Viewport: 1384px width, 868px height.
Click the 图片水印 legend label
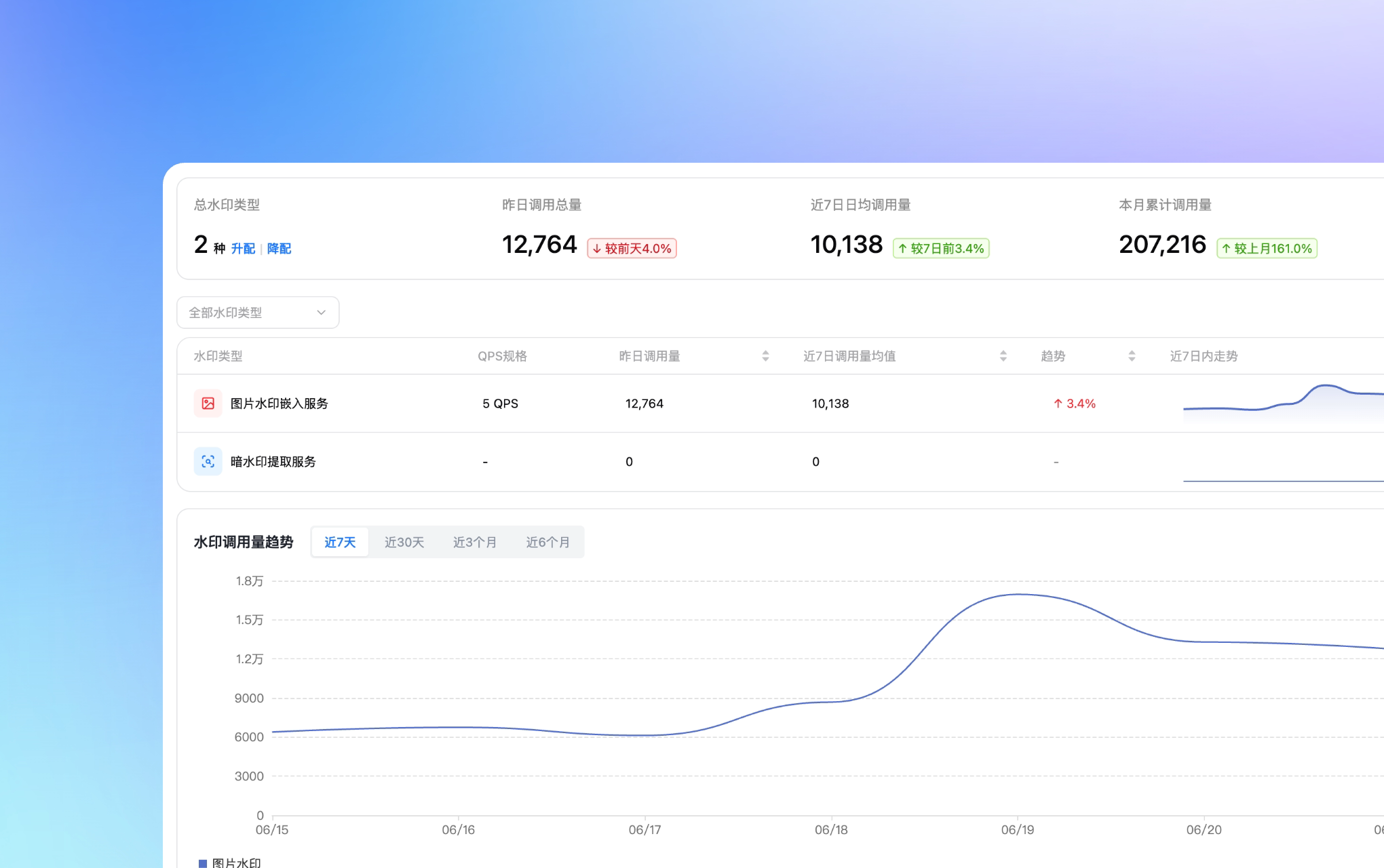(x=236, y=863)
